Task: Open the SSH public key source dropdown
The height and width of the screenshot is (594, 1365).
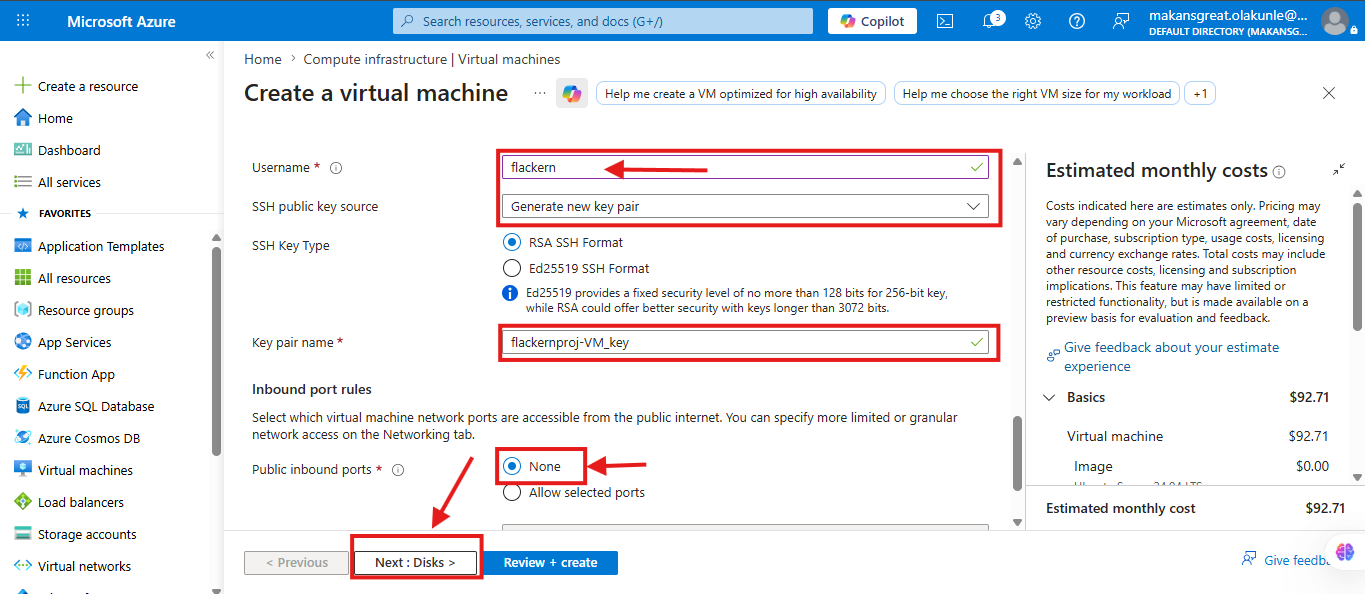Action: pos(745,206)
